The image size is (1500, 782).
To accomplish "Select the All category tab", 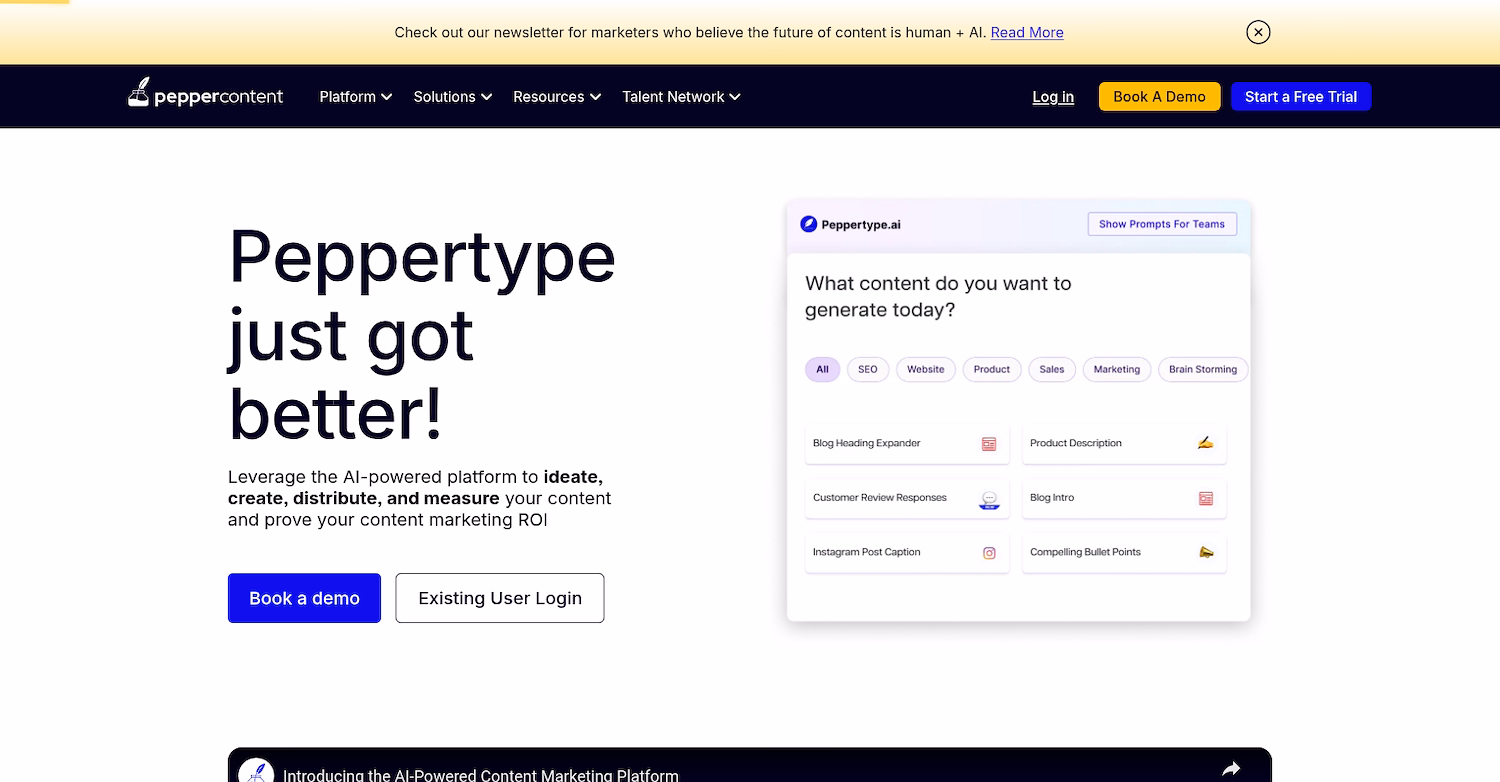I will point(822,369).
